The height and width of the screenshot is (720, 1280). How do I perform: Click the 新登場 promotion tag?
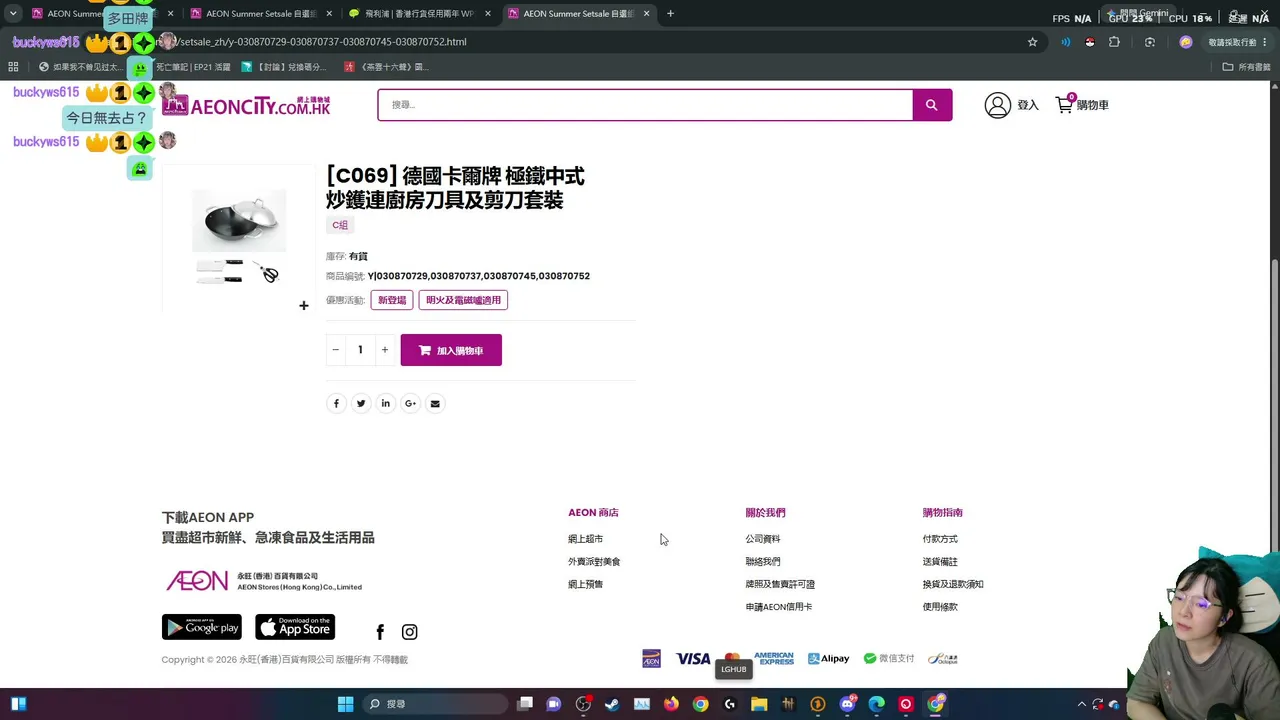(x=392, y=300)
